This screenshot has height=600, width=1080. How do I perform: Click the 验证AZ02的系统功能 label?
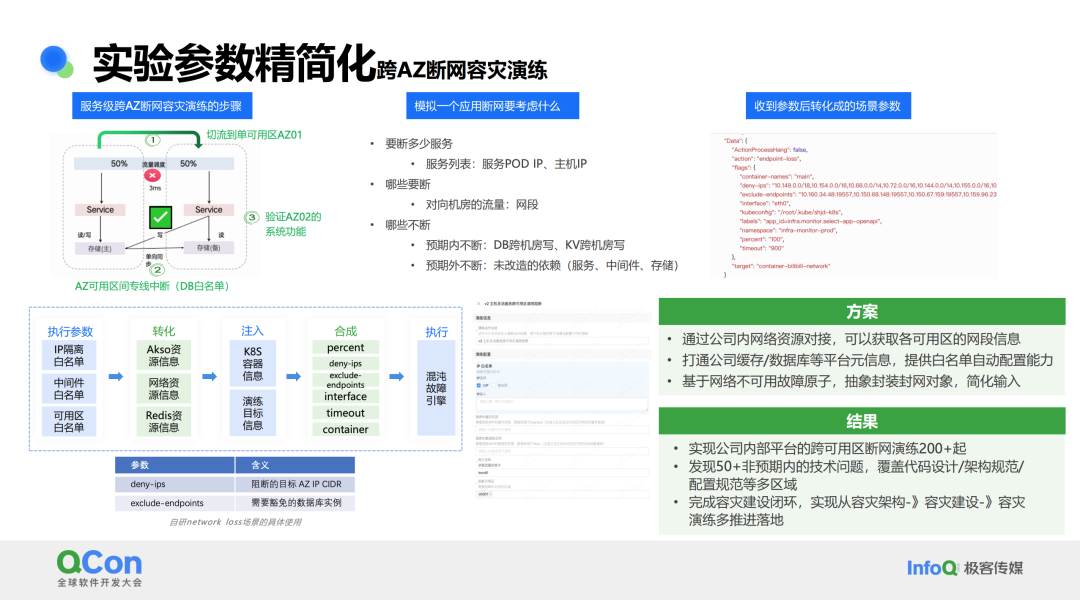pyautogui.click(x=293, y=224)
